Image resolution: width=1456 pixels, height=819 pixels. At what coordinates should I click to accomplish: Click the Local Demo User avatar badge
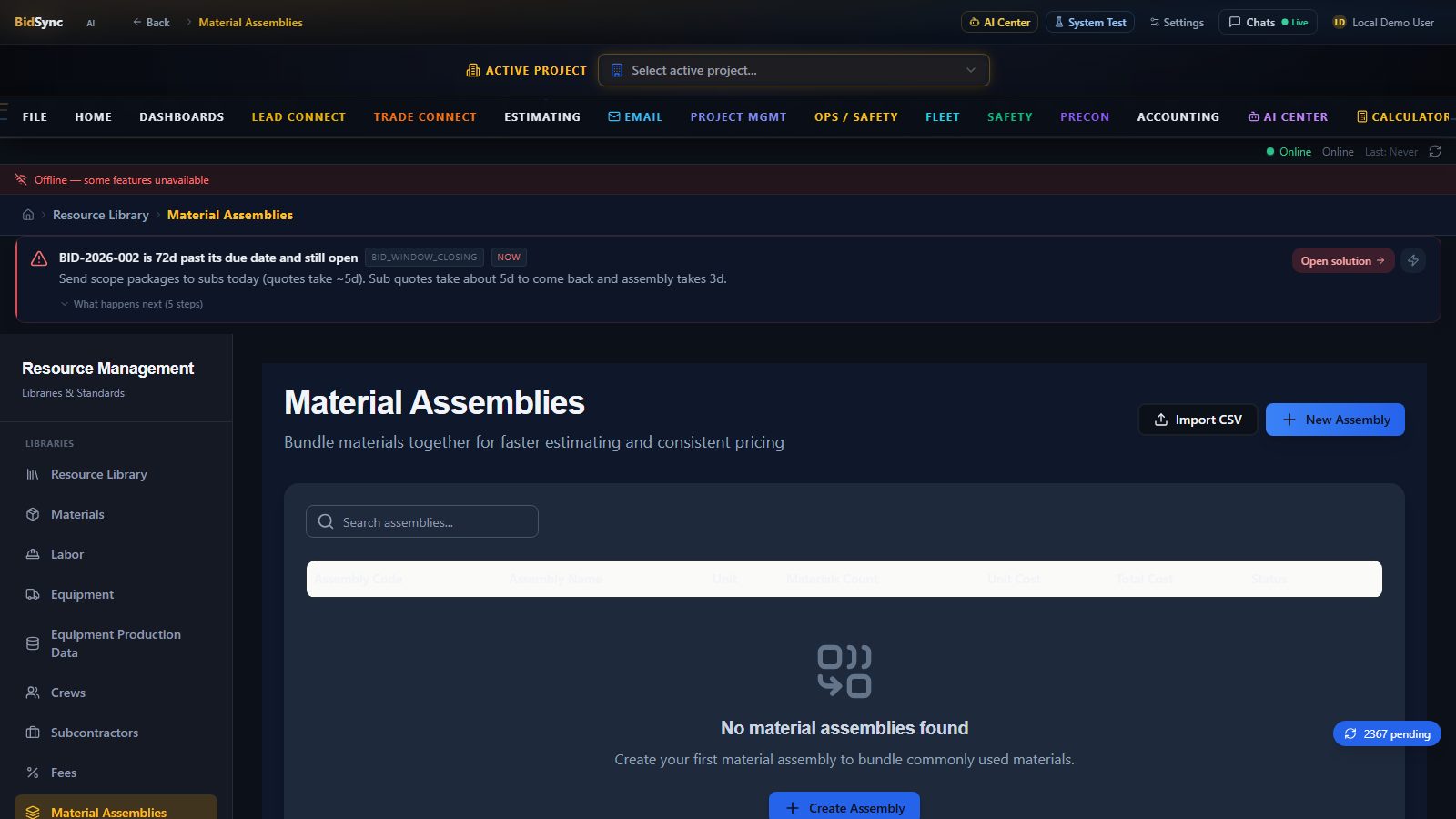coord(1340,22)
